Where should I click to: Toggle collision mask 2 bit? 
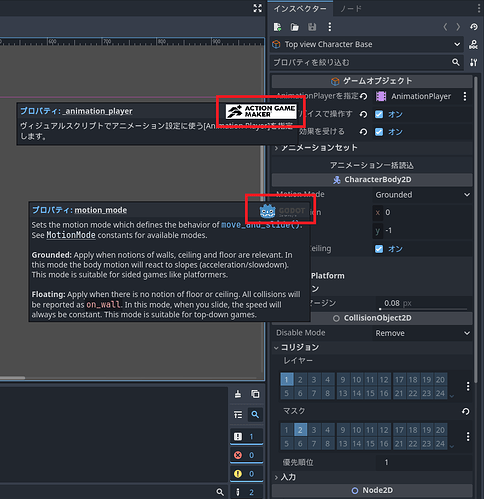coord(300,430)
